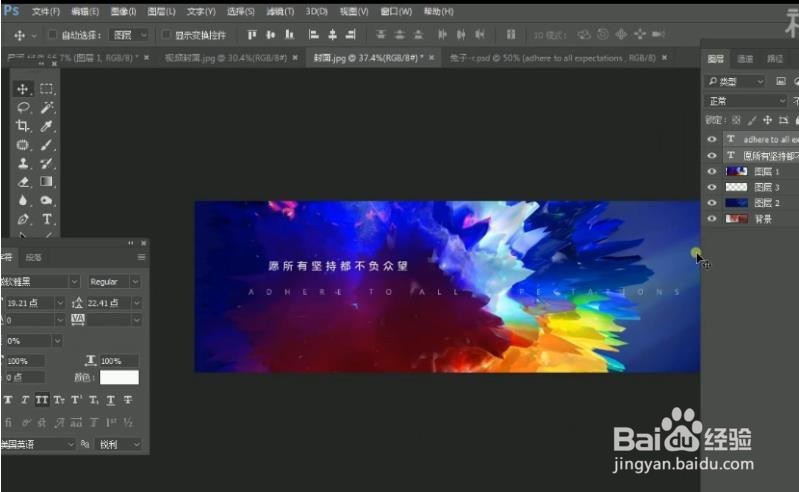This screenshot has height=492, width=799.
Task: Align left edges in options bar
Action: coord(314,35)
